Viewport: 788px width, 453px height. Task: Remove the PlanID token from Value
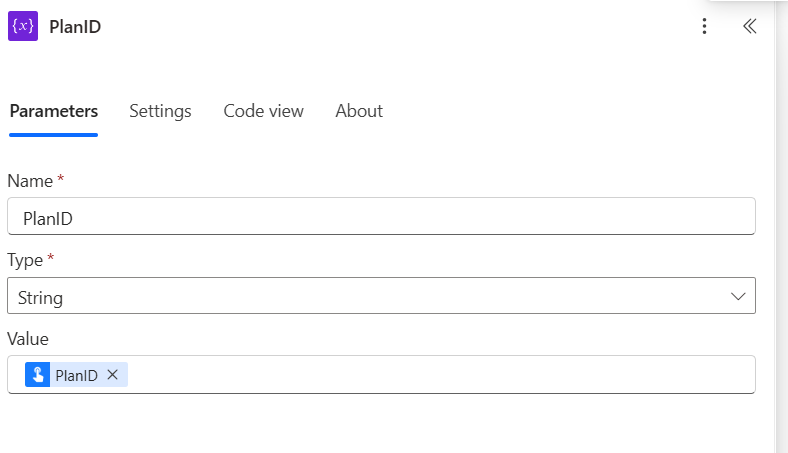click(x=113, y=375)
